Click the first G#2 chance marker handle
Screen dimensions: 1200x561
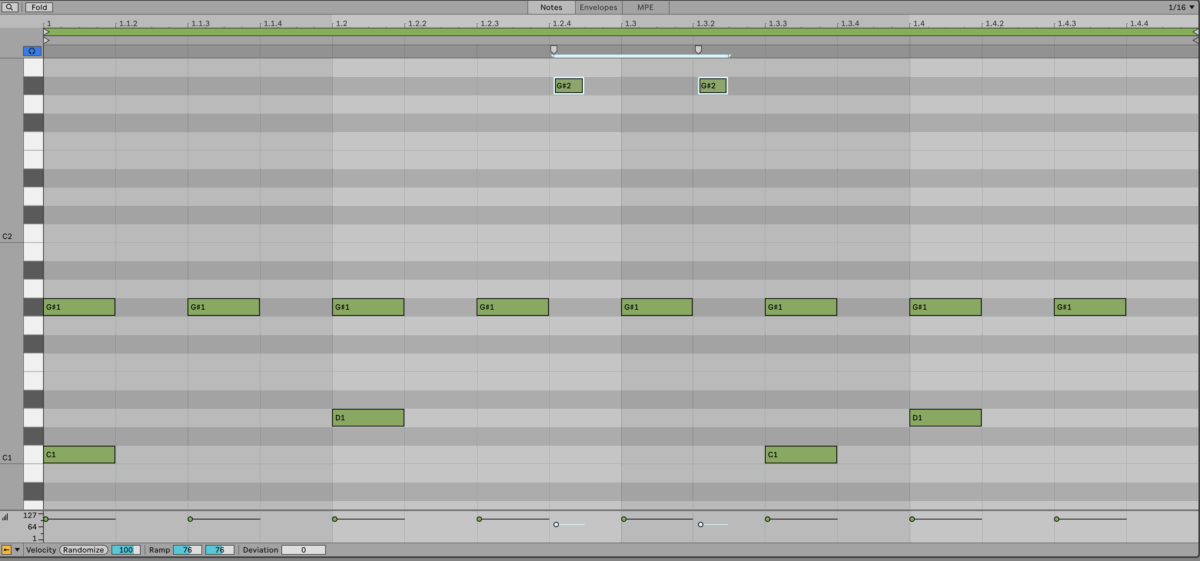pyautogui.click(x=554, y=49)
